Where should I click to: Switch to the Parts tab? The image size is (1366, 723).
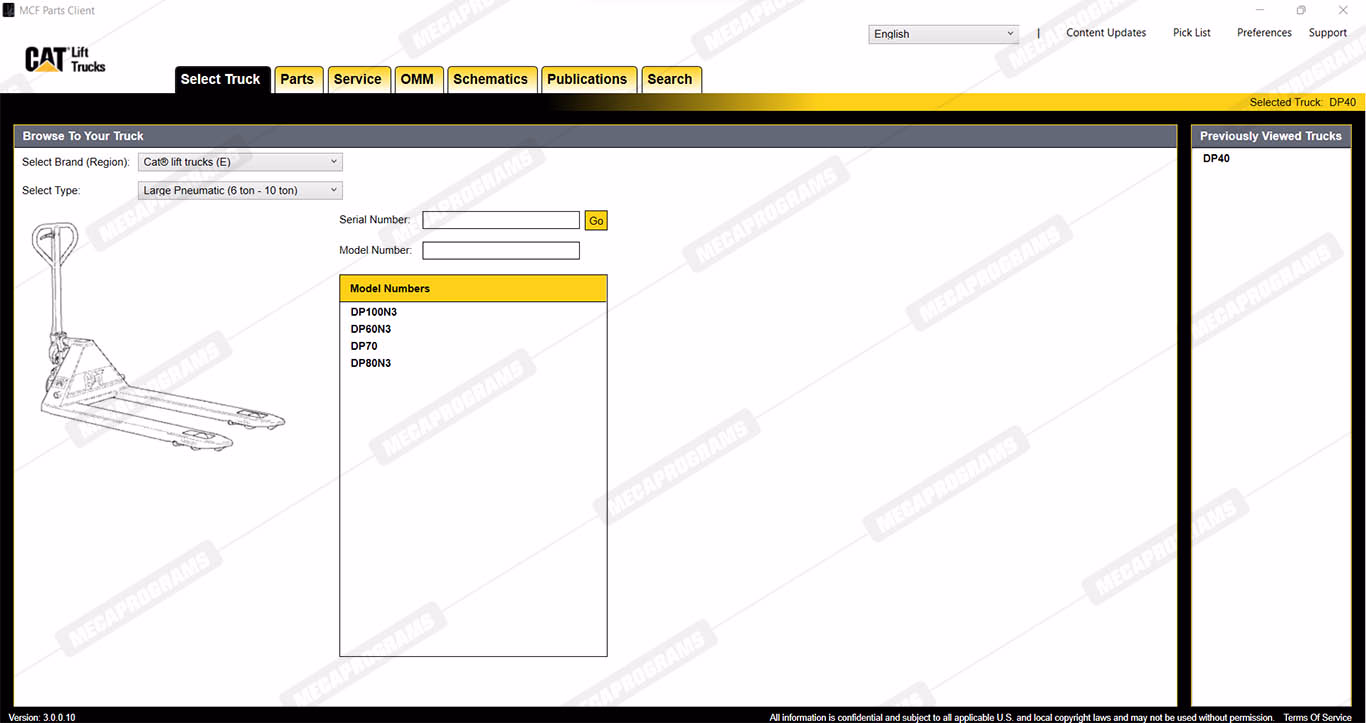coord(297,80)
